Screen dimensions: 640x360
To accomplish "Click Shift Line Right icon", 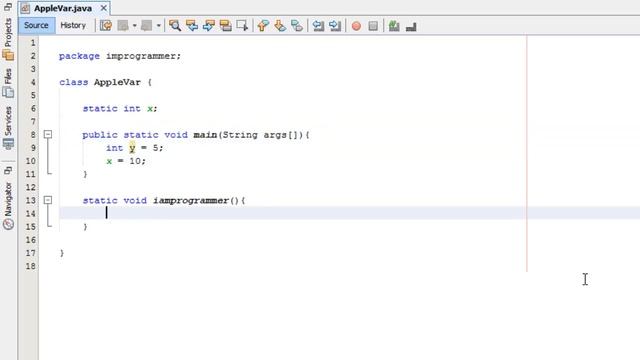I will pyautogui.click(x=335, y=26).
